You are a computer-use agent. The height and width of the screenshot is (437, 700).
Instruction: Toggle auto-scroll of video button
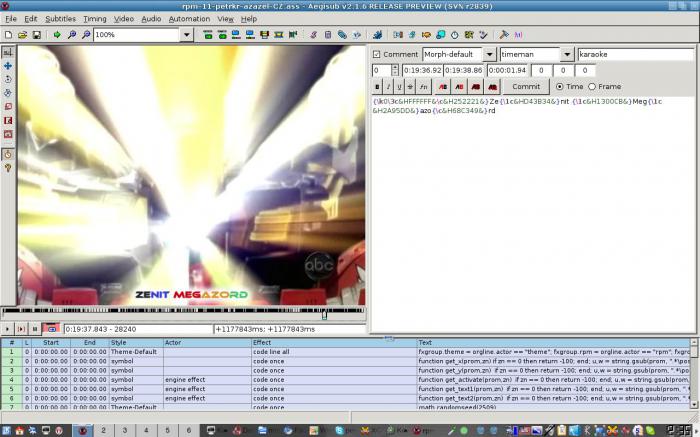click(51, 329)
